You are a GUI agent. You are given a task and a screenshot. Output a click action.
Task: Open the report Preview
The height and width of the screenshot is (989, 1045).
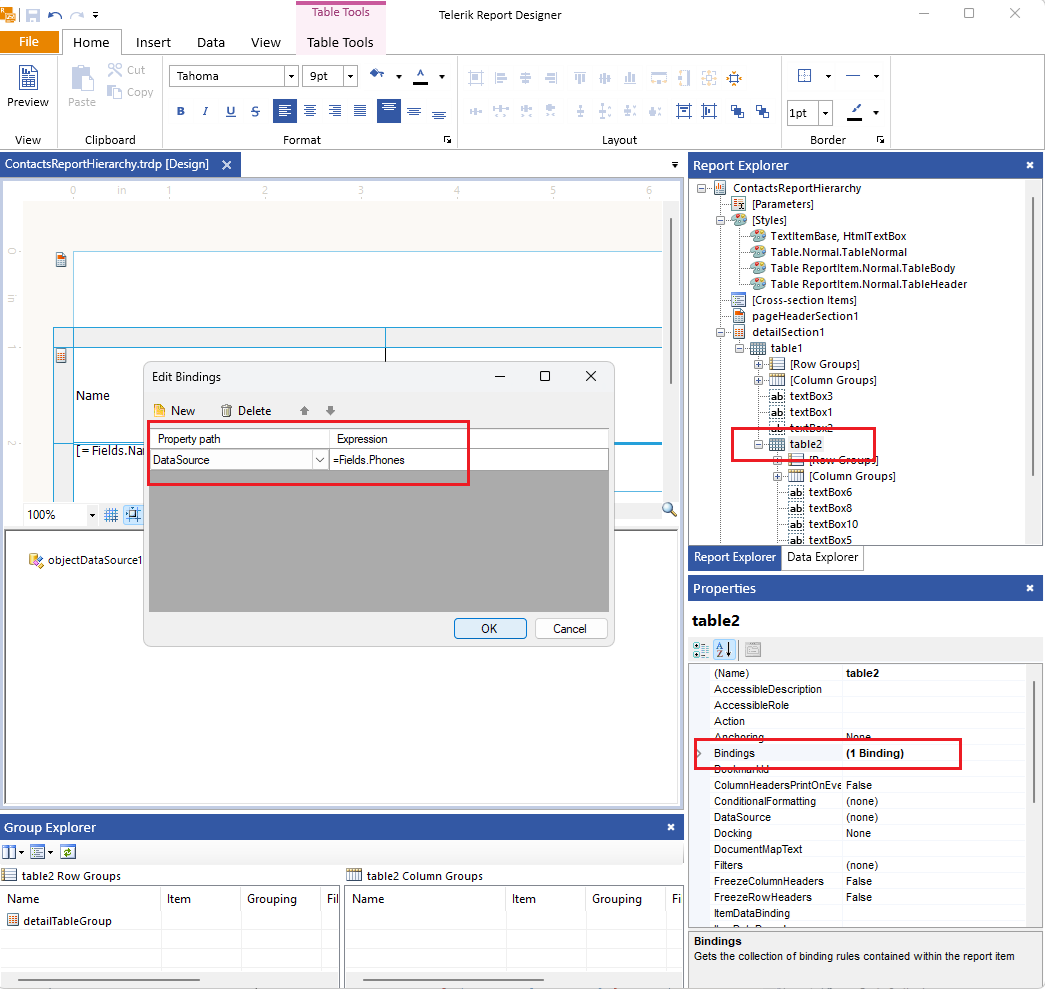click(27, 86)
